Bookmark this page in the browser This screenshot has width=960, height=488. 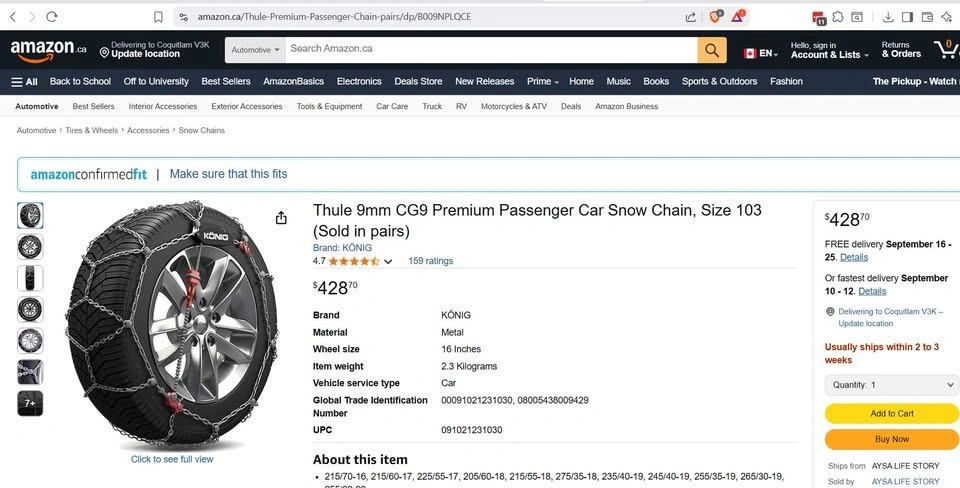tap(158, 17)
